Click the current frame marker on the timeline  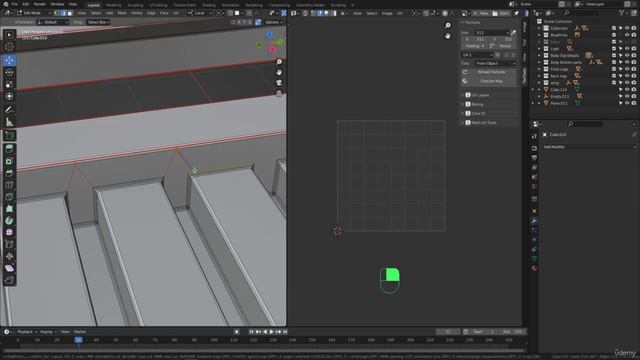click(x=78, y=340)
